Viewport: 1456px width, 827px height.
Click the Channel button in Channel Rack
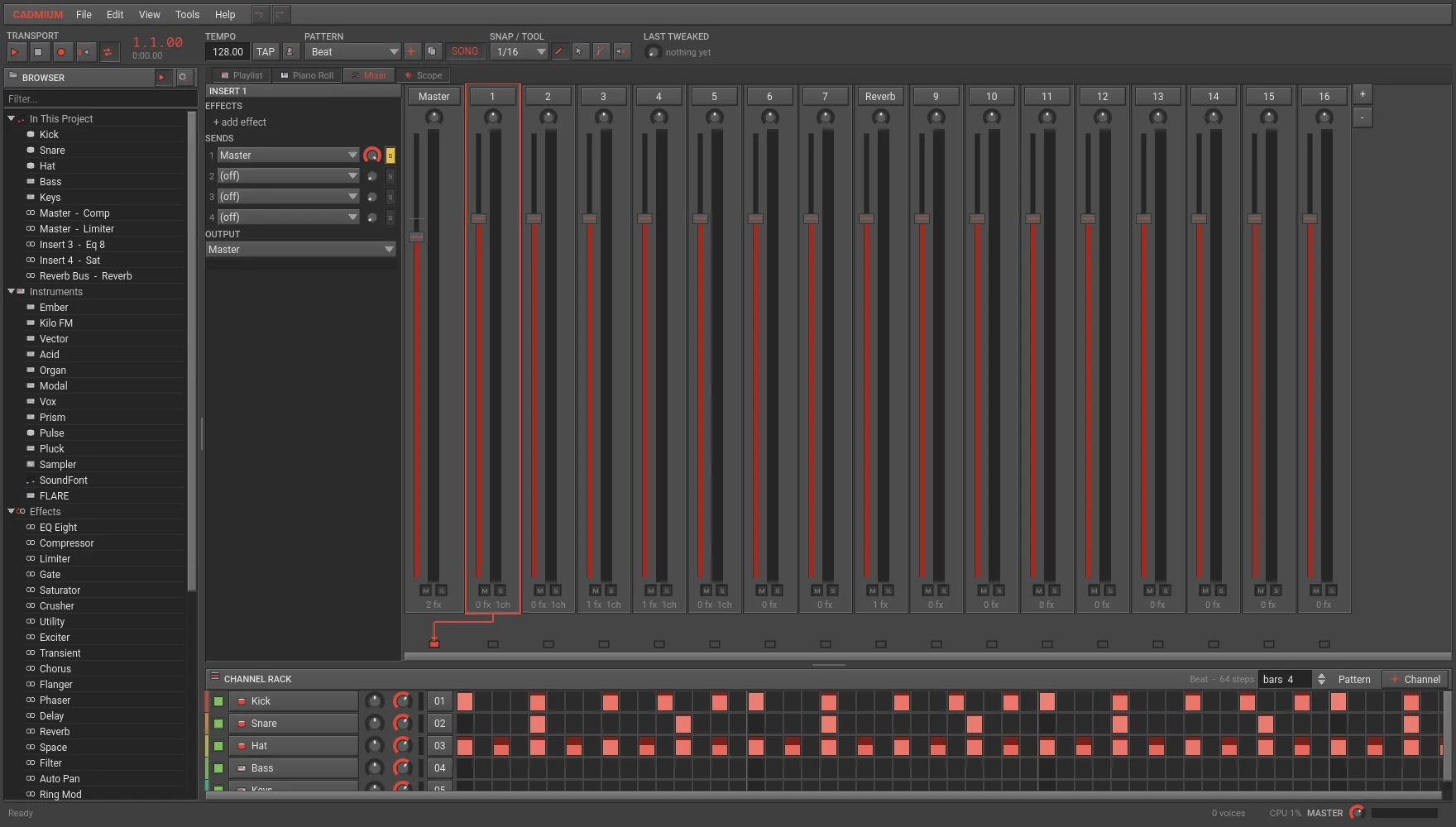(x=1415, y=679)
